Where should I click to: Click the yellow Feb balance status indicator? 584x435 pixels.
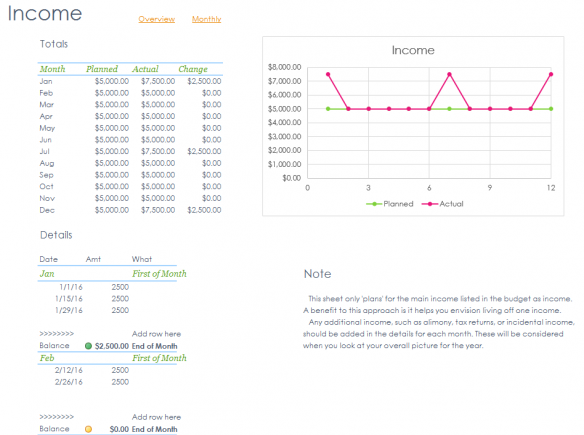click(88, 429)
